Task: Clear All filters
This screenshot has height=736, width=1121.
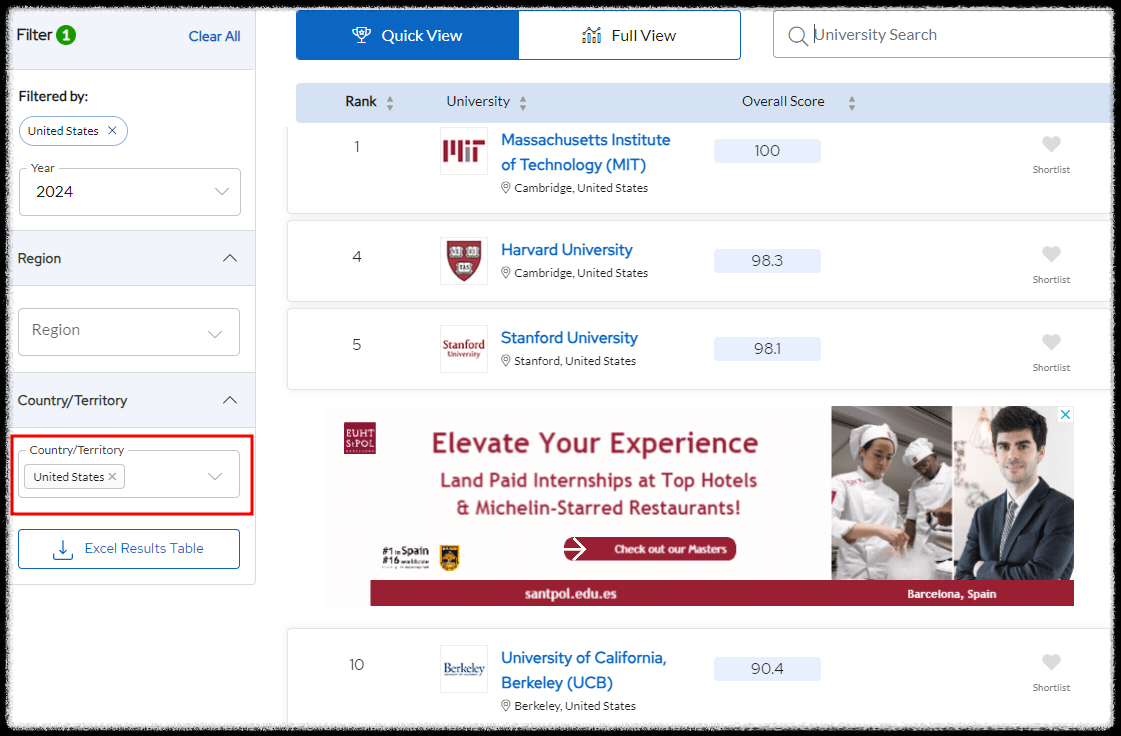Action: pyautogui.click(x=214, y=36)
